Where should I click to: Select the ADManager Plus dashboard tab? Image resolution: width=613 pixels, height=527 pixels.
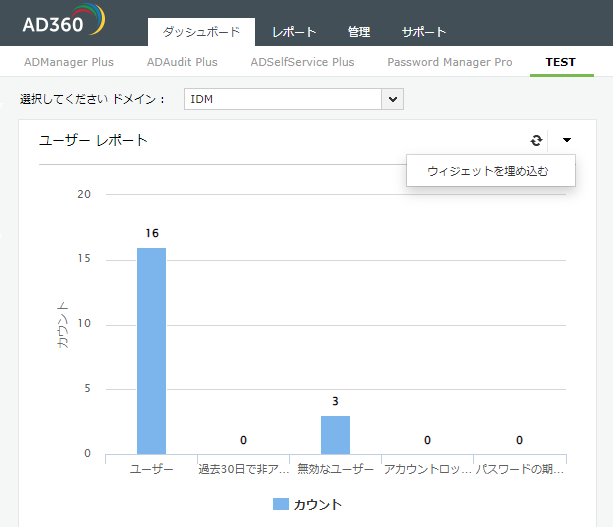click(69, 62)
